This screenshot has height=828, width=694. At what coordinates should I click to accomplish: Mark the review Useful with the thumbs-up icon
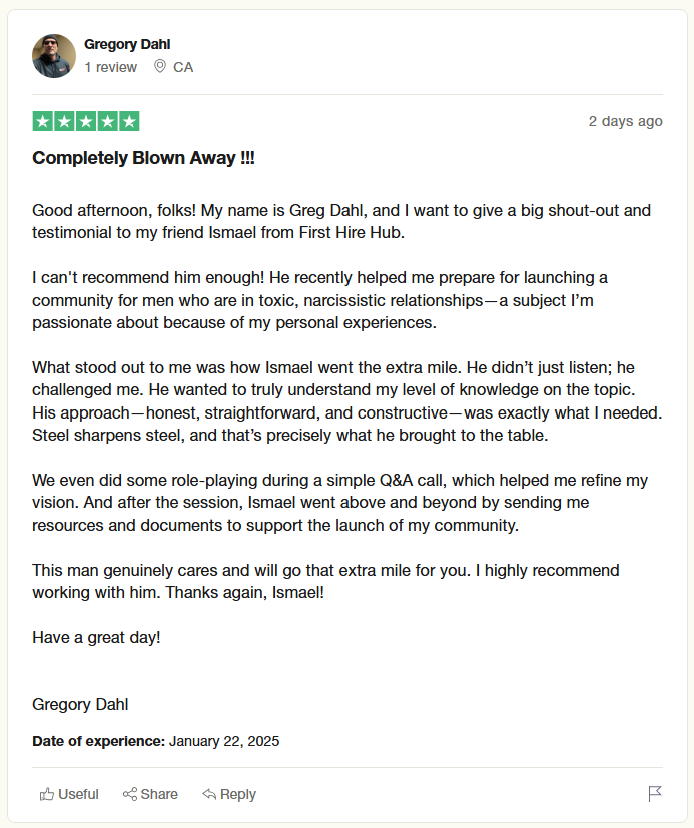(x=47, y=794)
